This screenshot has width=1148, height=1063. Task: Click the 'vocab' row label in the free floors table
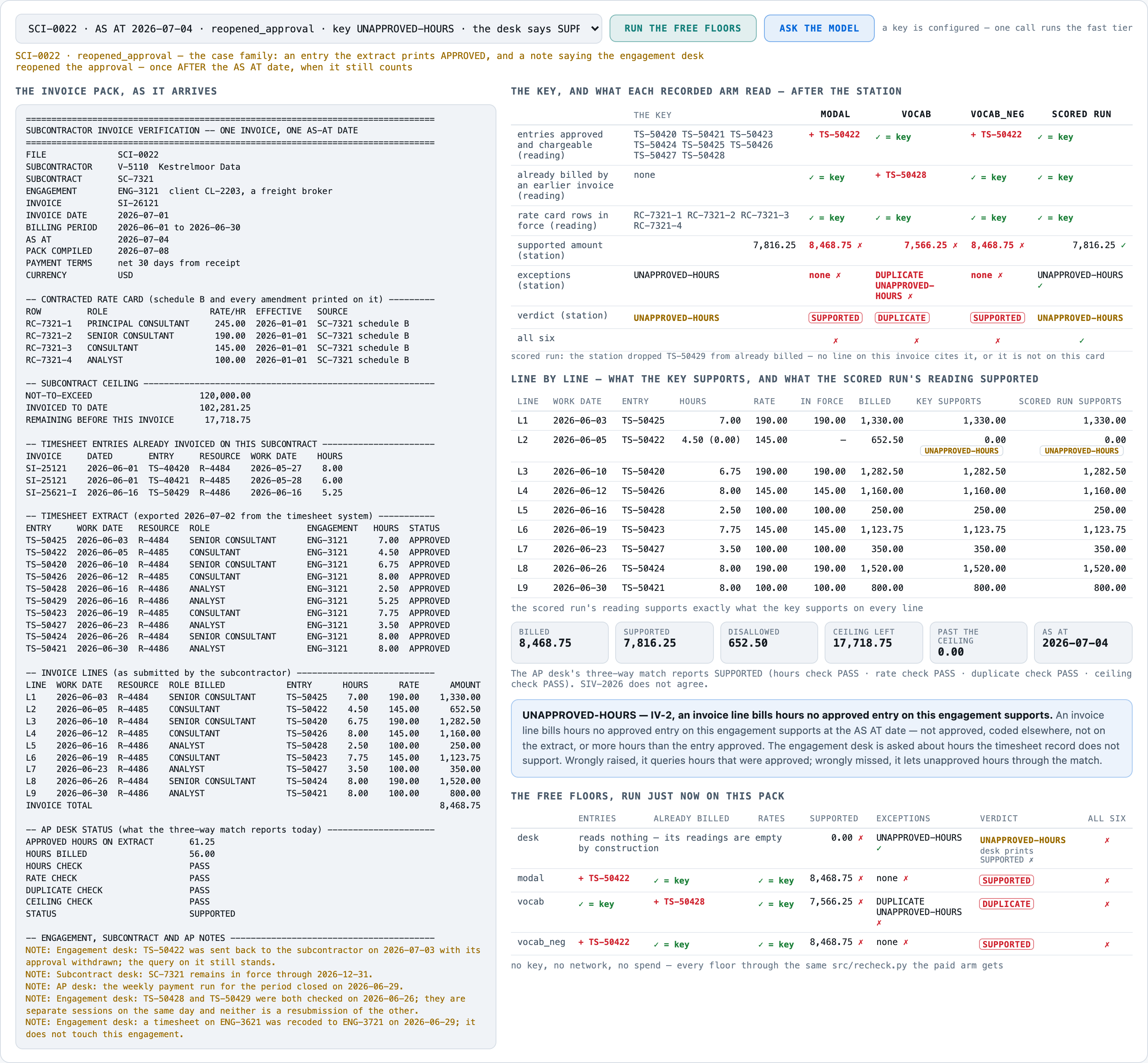pos(530,901)
